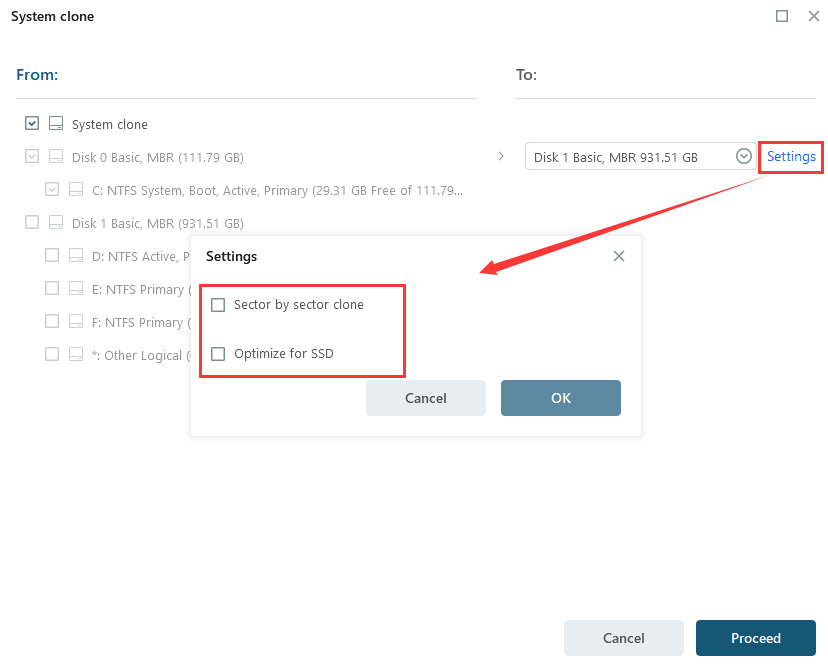
Task: Maximize the System clone window
Action: 782,16
